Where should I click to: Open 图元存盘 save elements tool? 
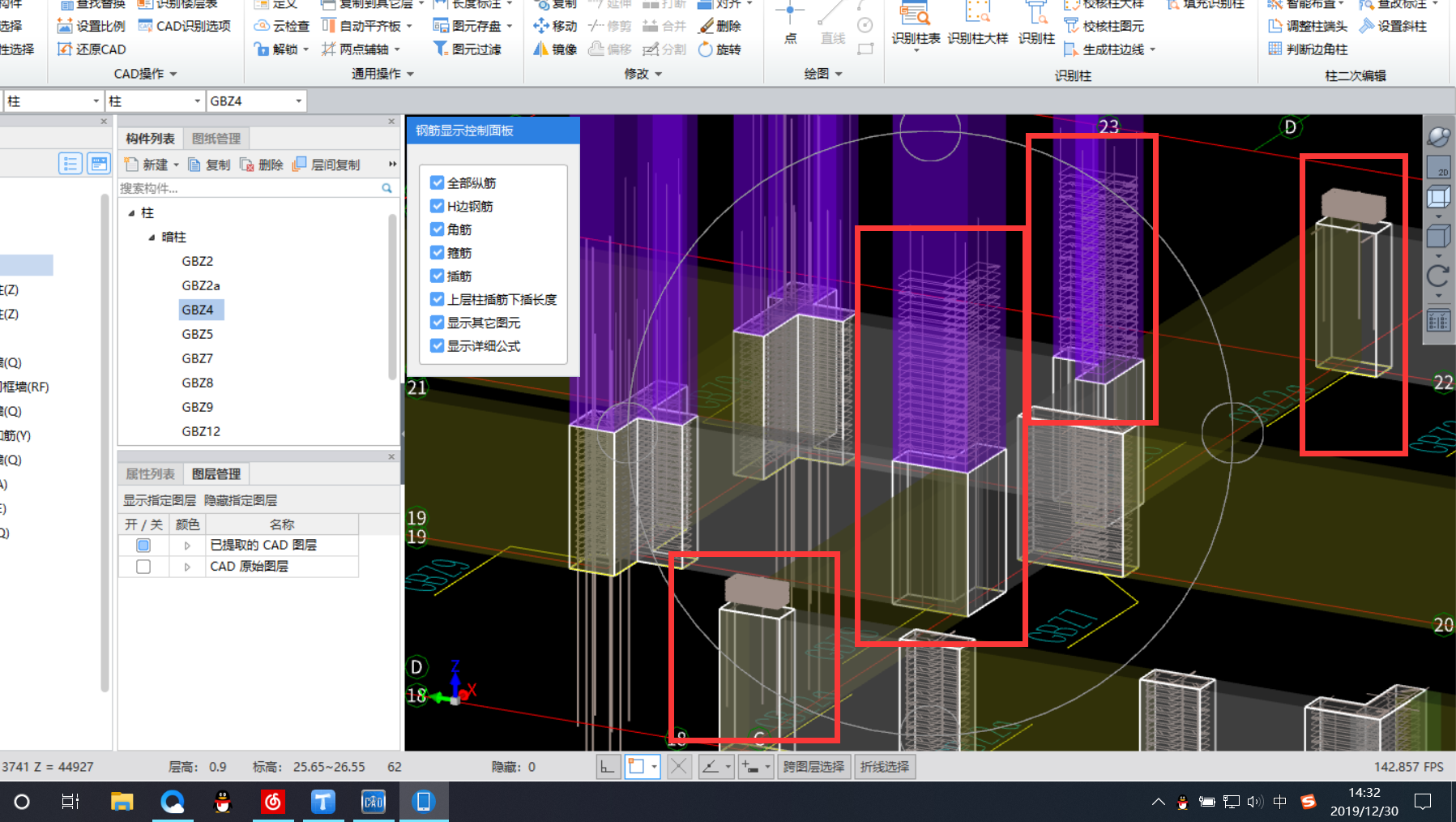(472, 26)
